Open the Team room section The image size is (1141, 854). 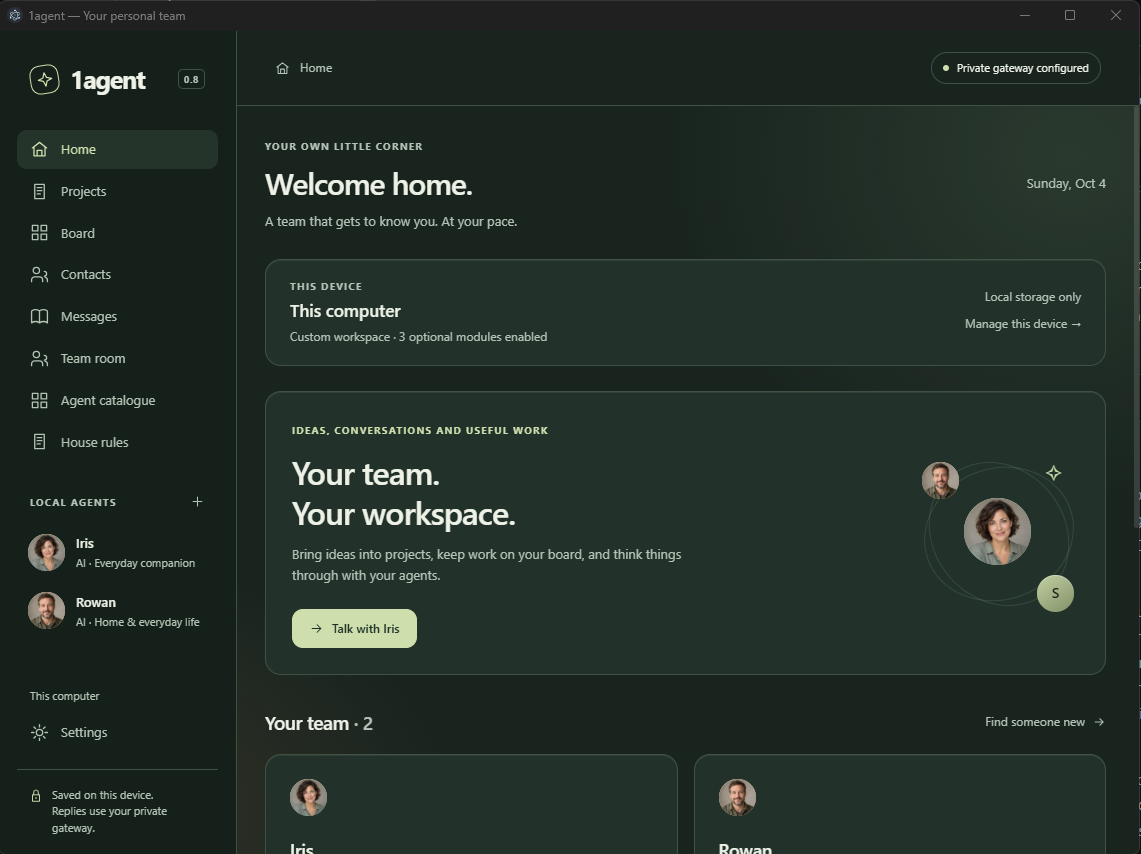pyautogui.click(x=117, y=359)
